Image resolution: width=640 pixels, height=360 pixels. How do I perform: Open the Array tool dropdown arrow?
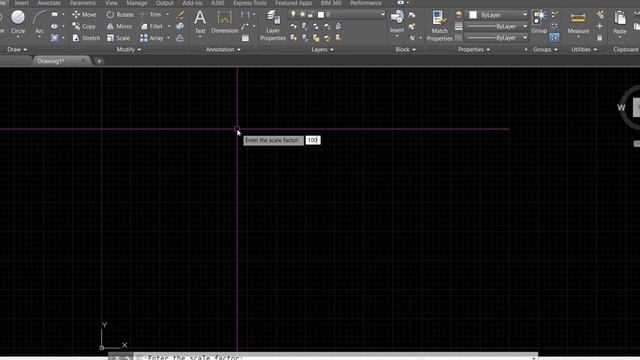click(x=168, y=38)
